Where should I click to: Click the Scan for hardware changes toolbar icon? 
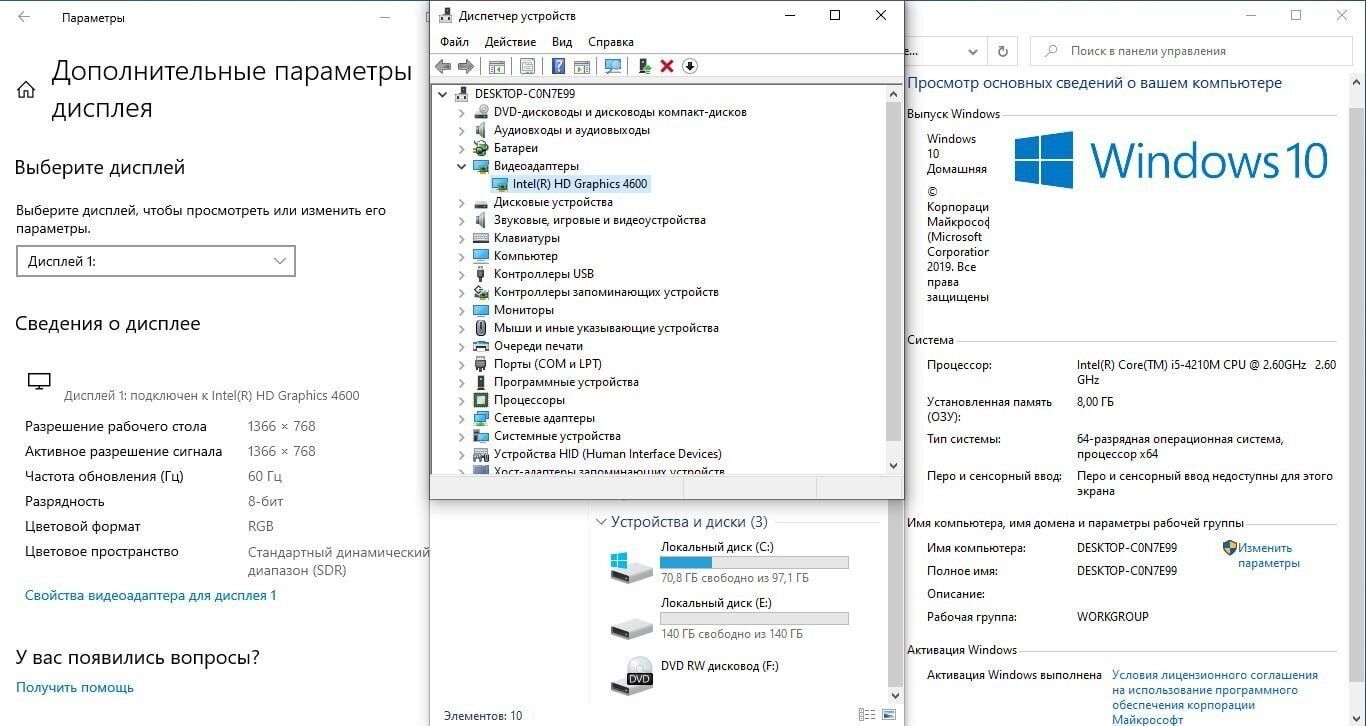click(x=613, y=67)
